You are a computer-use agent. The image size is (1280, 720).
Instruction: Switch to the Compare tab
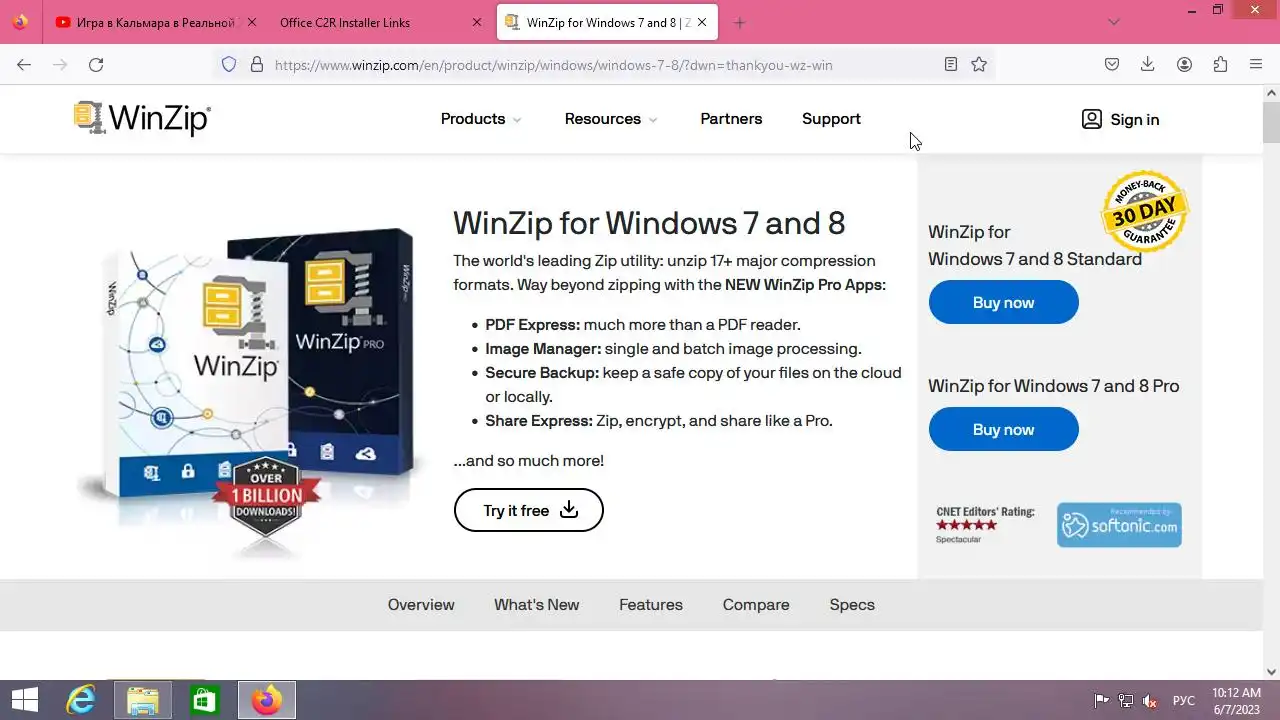click(756, 605)
